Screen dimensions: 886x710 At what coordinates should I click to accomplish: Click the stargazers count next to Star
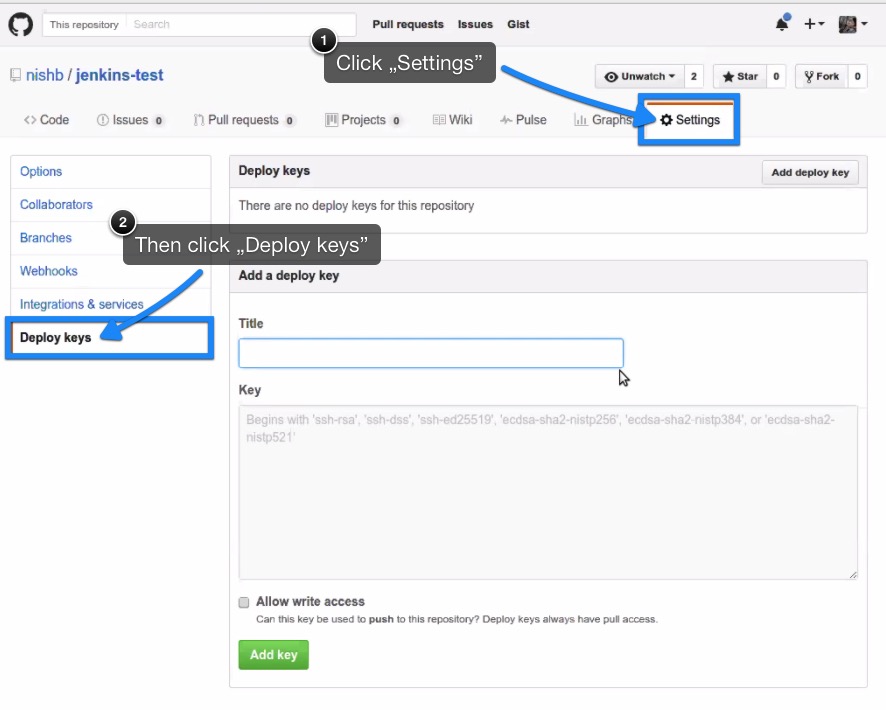[776, 76]
